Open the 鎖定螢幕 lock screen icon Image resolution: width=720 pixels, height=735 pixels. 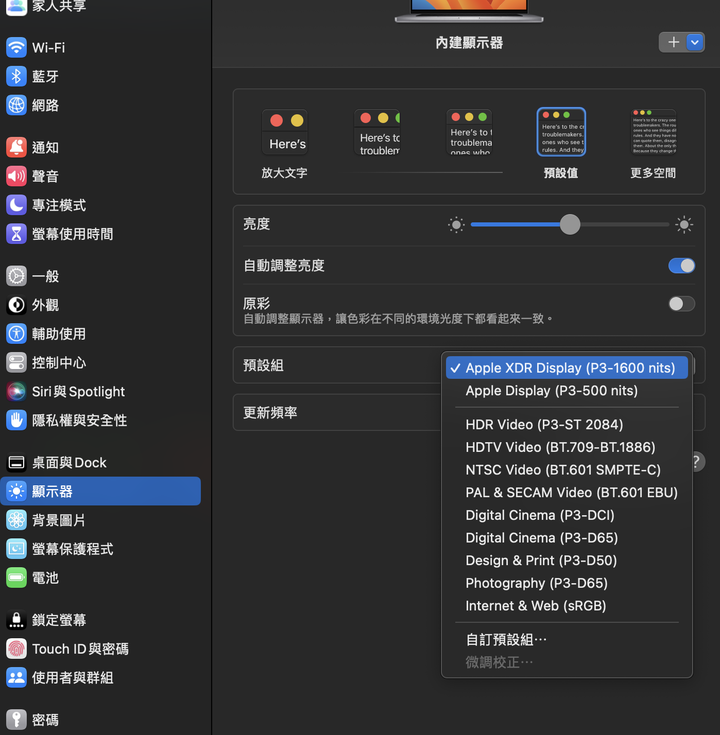coord(16,620)
